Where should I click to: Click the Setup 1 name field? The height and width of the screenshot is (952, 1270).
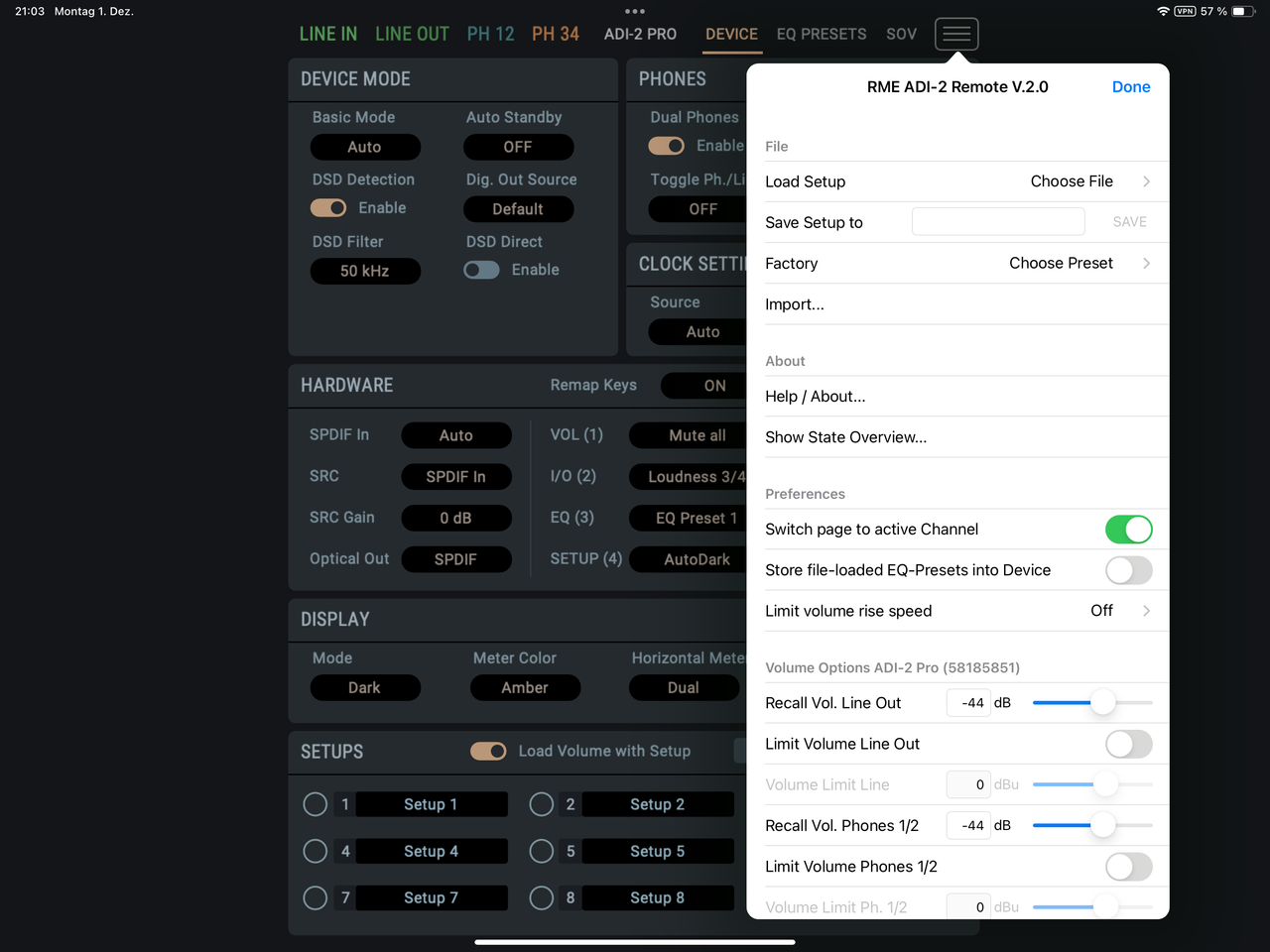[x=432, y=804]
